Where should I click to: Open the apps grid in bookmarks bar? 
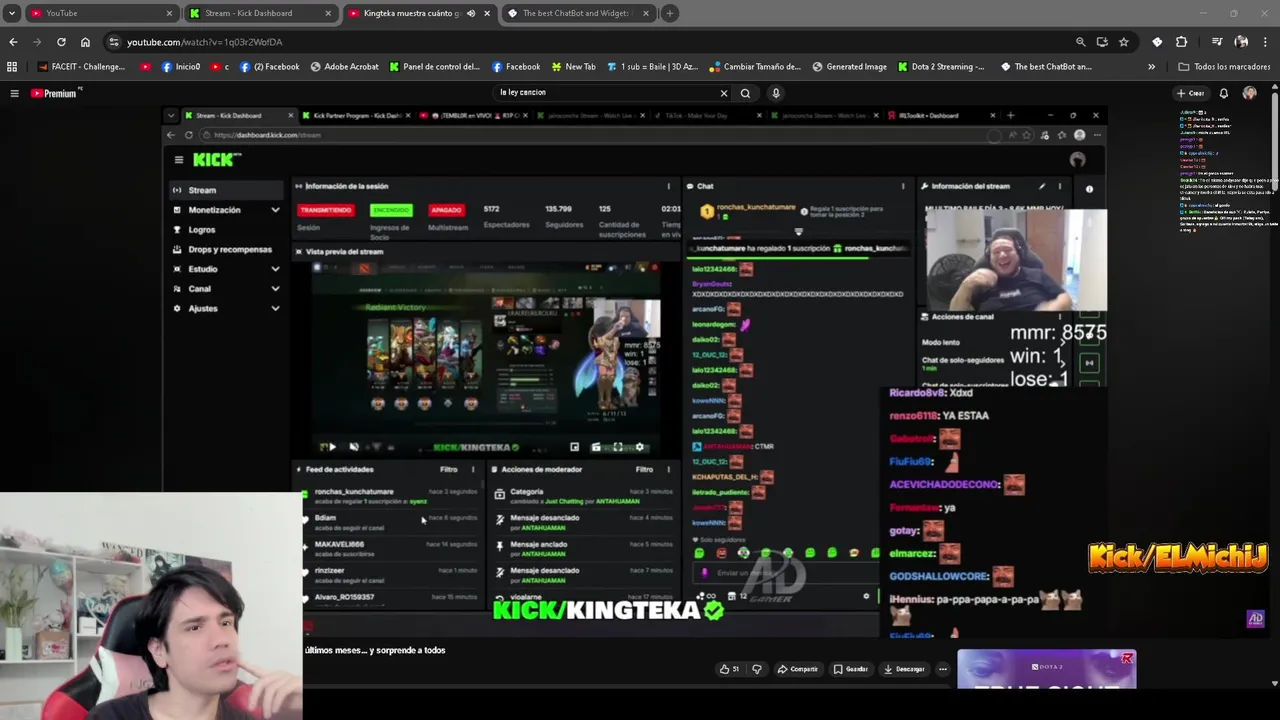point(12,67)
